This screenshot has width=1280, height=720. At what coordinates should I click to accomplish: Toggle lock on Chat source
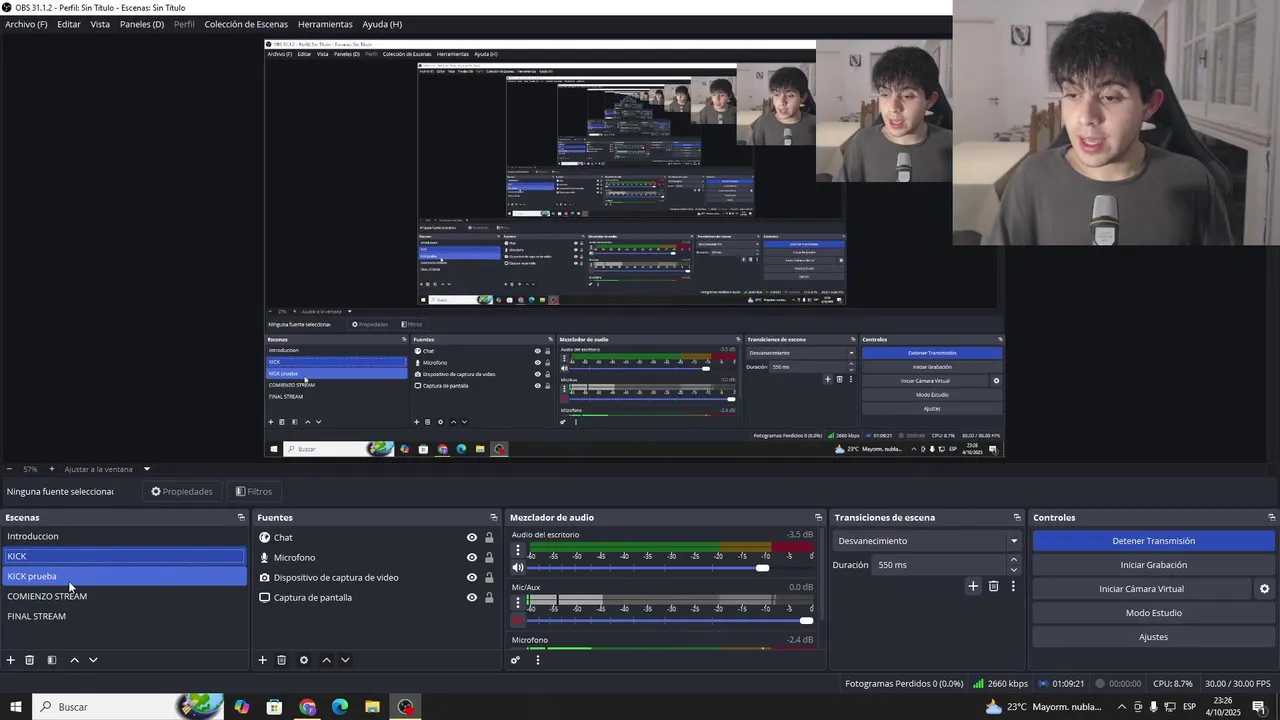point(489,537)
